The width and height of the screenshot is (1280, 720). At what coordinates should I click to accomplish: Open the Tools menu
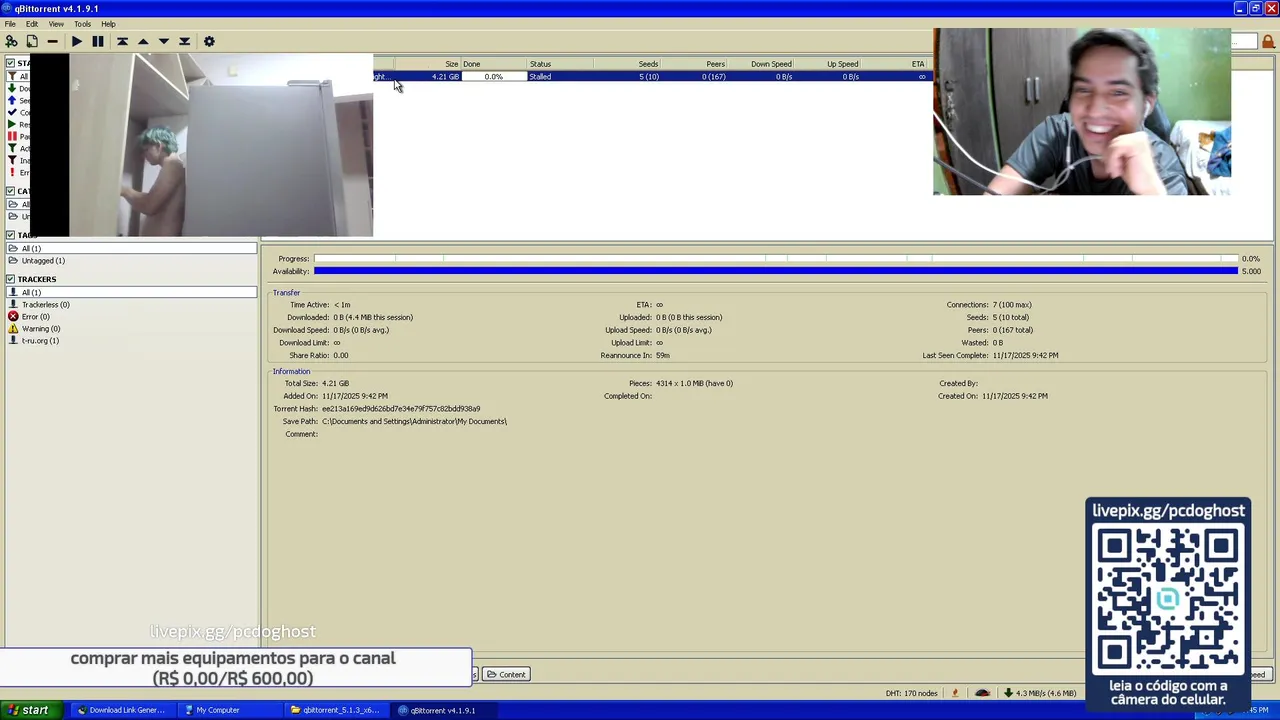[x=83, y=24]
